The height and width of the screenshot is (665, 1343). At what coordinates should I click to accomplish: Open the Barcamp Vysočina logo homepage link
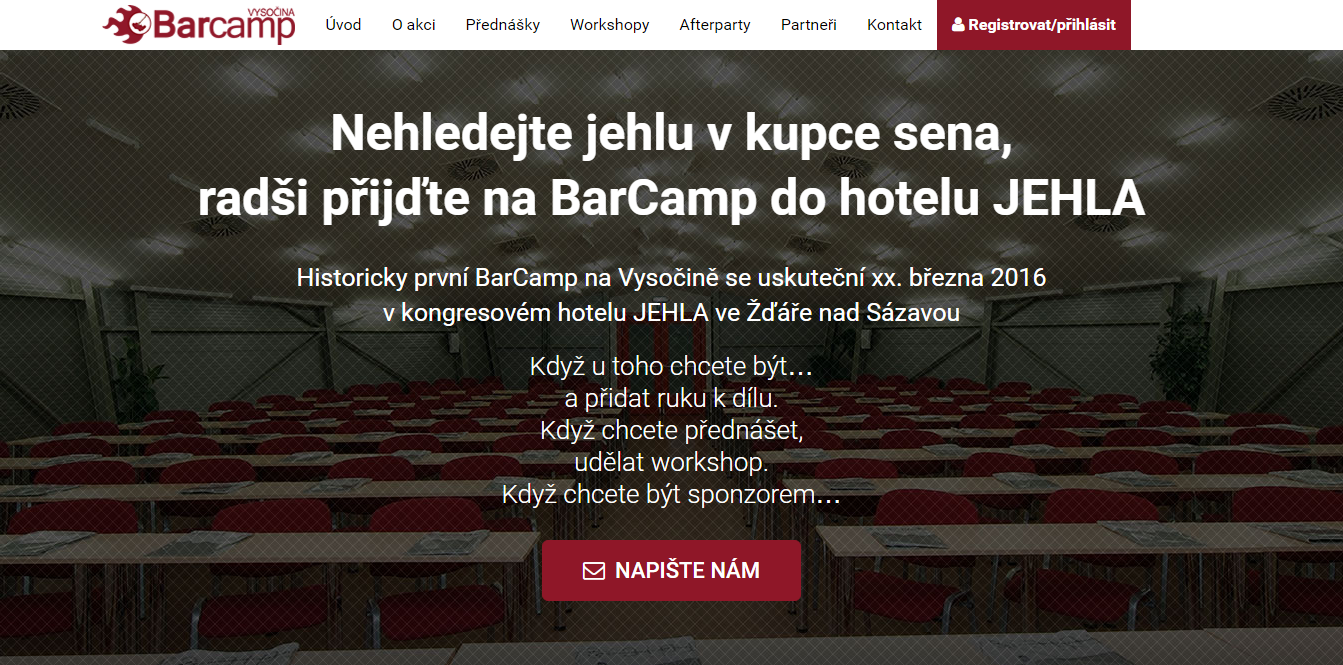click(x=200, y=24)
